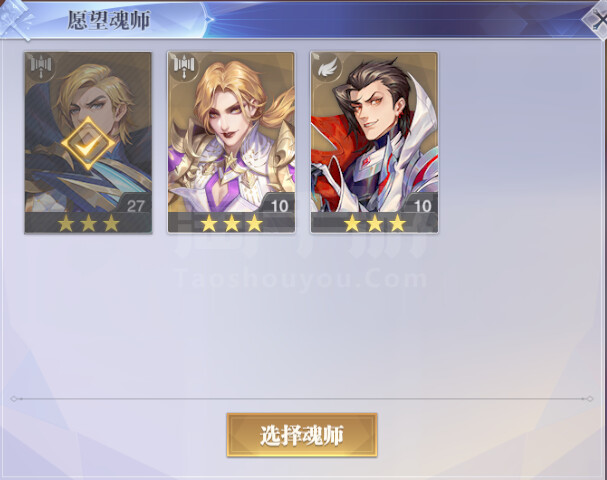Click the level 10 badge on third card

tap(422, 206)
